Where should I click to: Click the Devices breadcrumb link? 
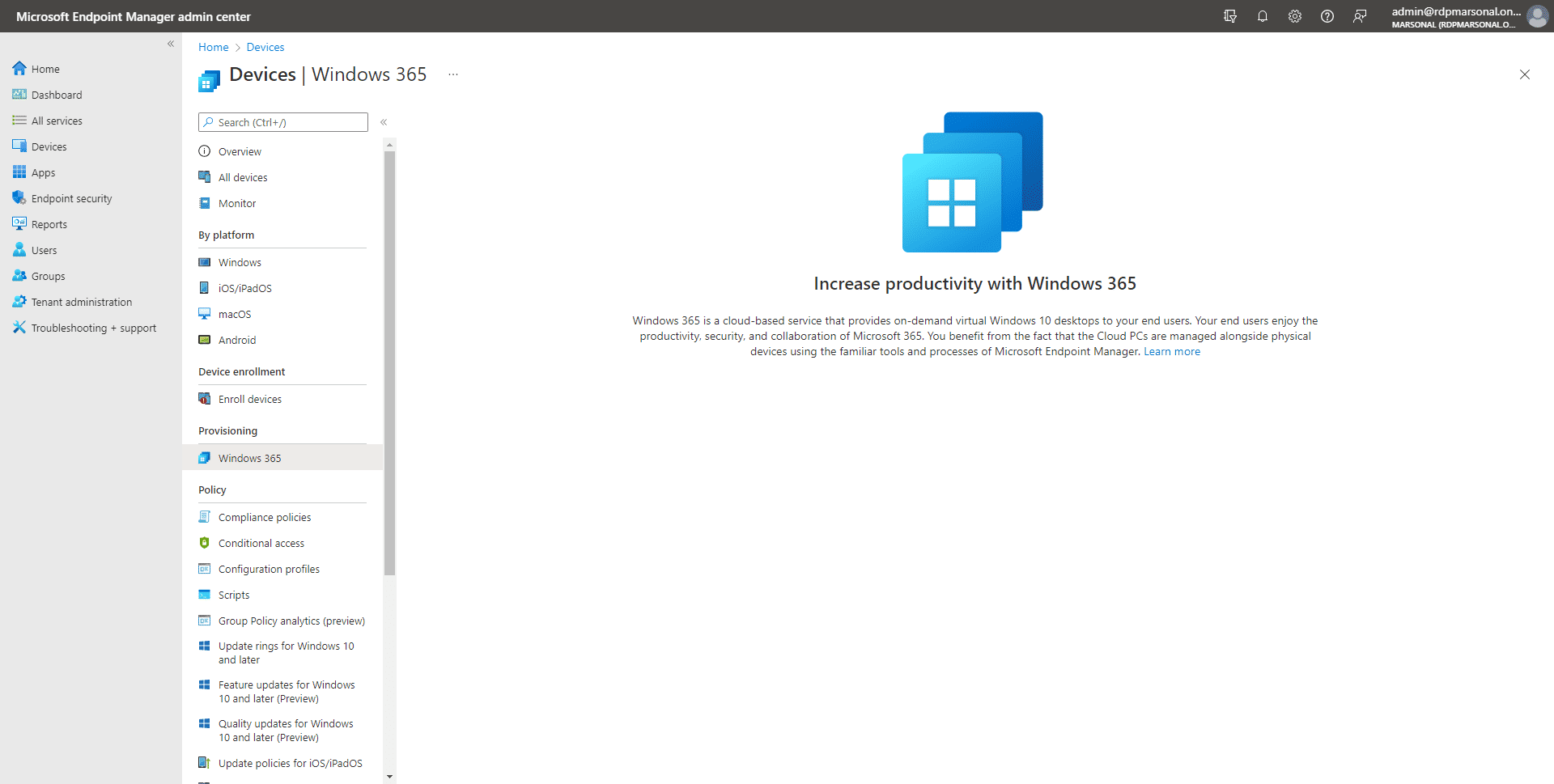click(265, 47)
